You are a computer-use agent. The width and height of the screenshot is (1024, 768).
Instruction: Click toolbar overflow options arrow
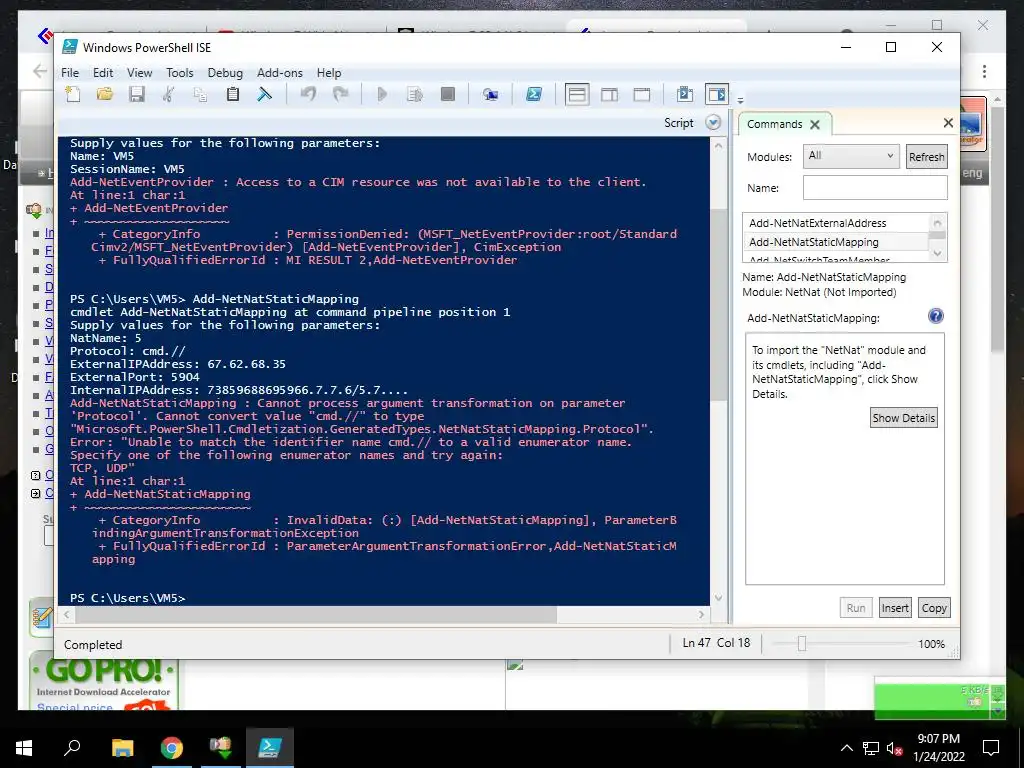click(x=740, y=101)
